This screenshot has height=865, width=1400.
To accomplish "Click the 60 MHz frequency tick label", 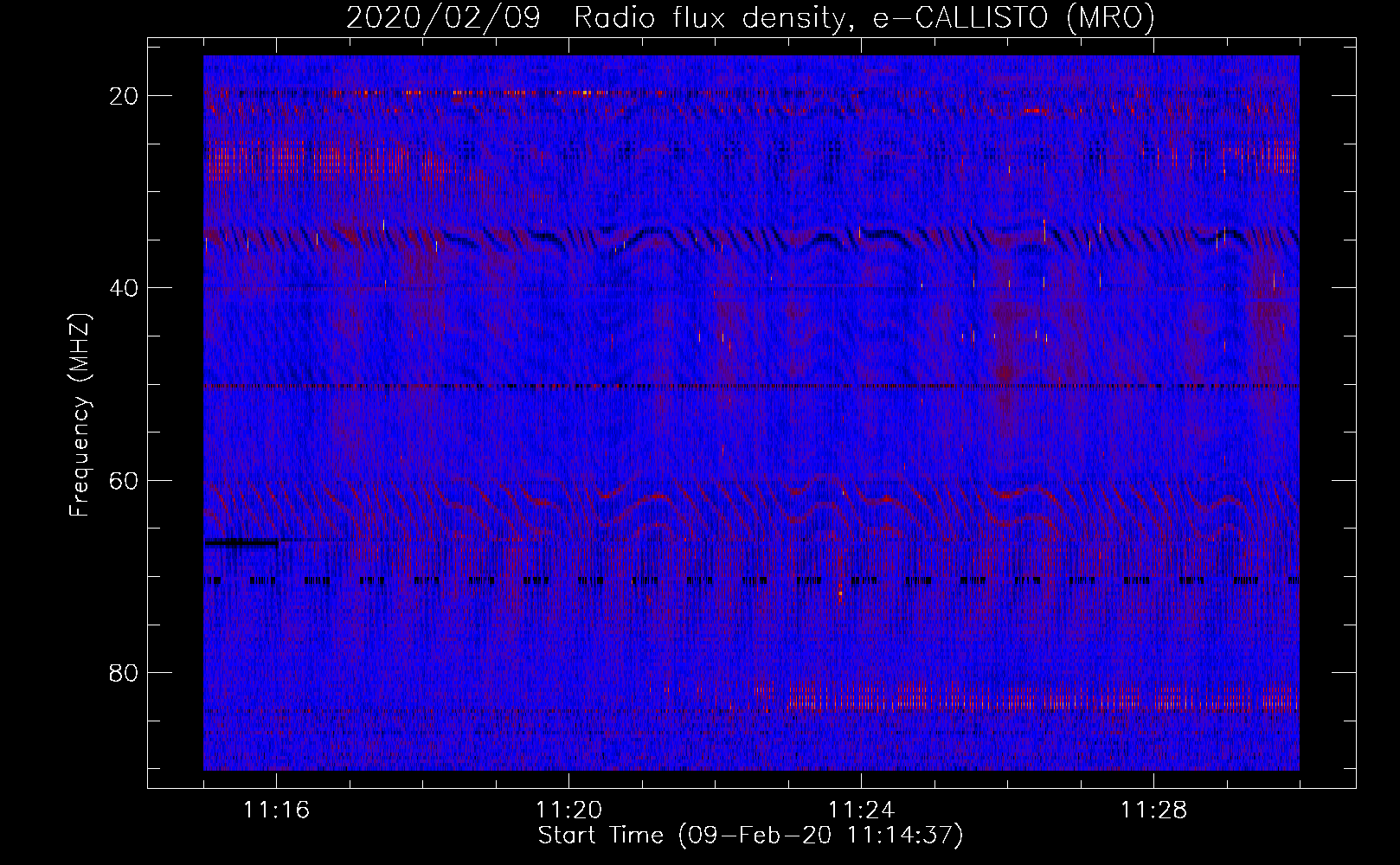I will 124,480.
